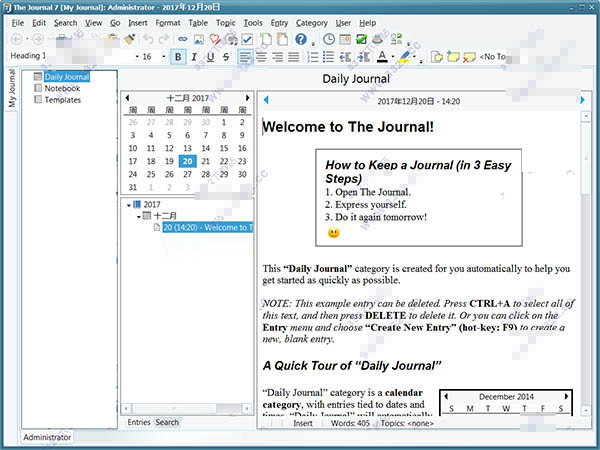Set paragraph to align right
This screenshot has width=600, height=450.
pyautogui.click(x=277, y=57)
